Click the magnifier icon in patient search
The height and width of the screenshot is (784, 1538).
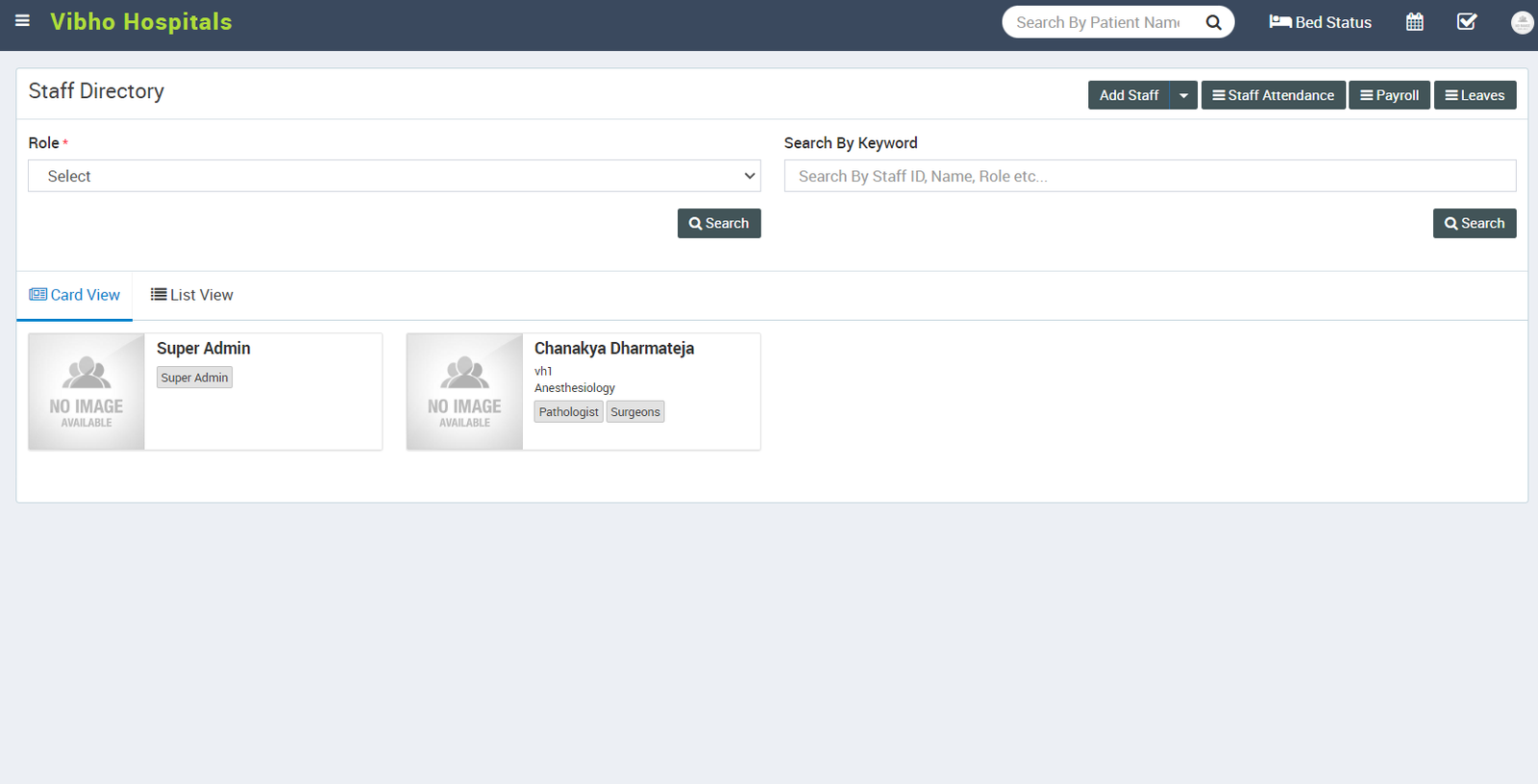(1213, 22)
